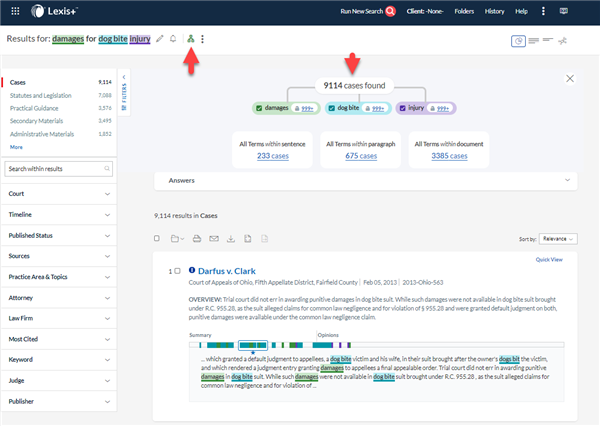Open search options kebab beside Search Tree
Screen dimensions: 600x426
(x=202, y=39)
